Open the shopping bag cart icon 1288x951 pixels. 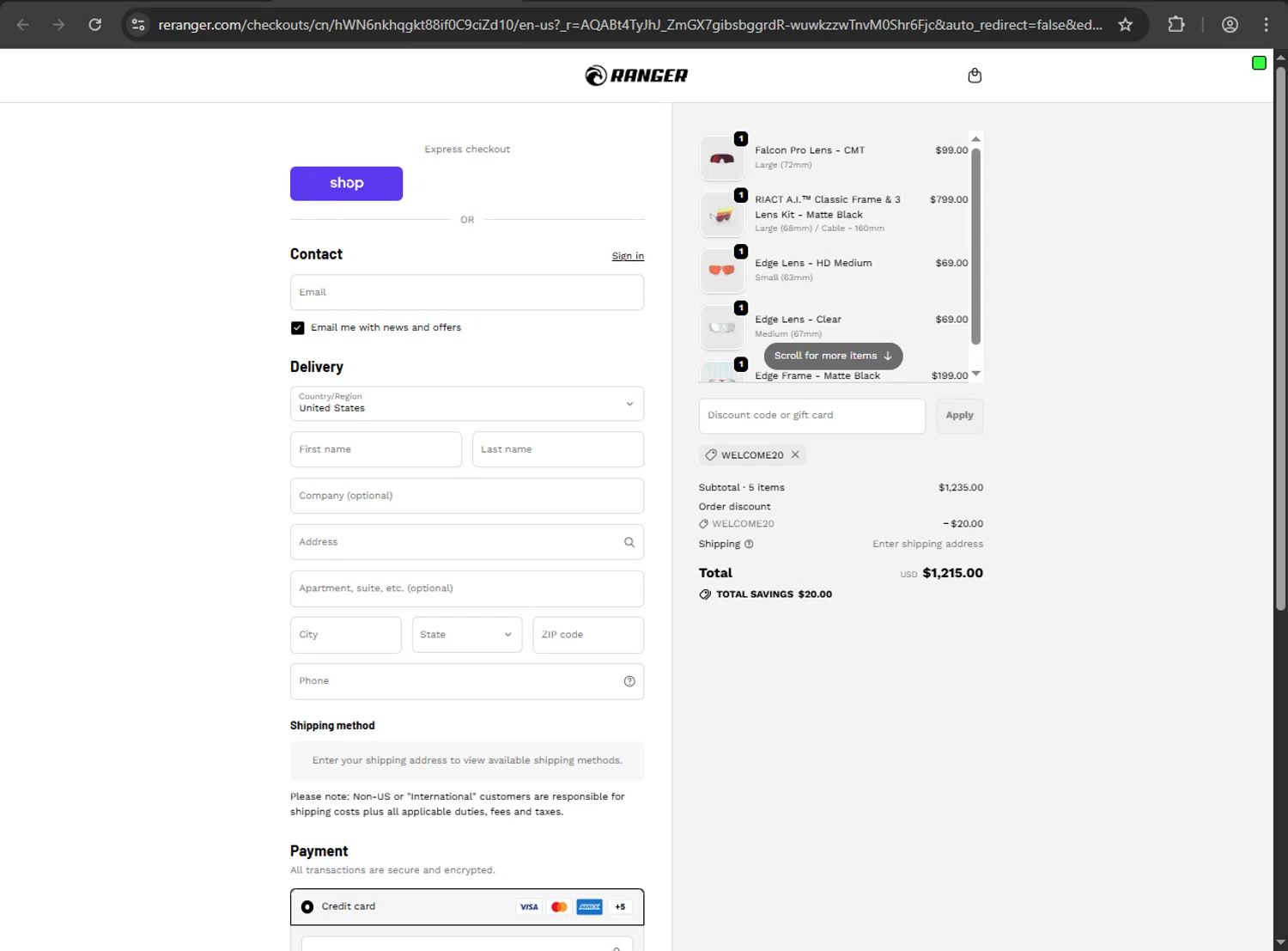pos(975,76)
